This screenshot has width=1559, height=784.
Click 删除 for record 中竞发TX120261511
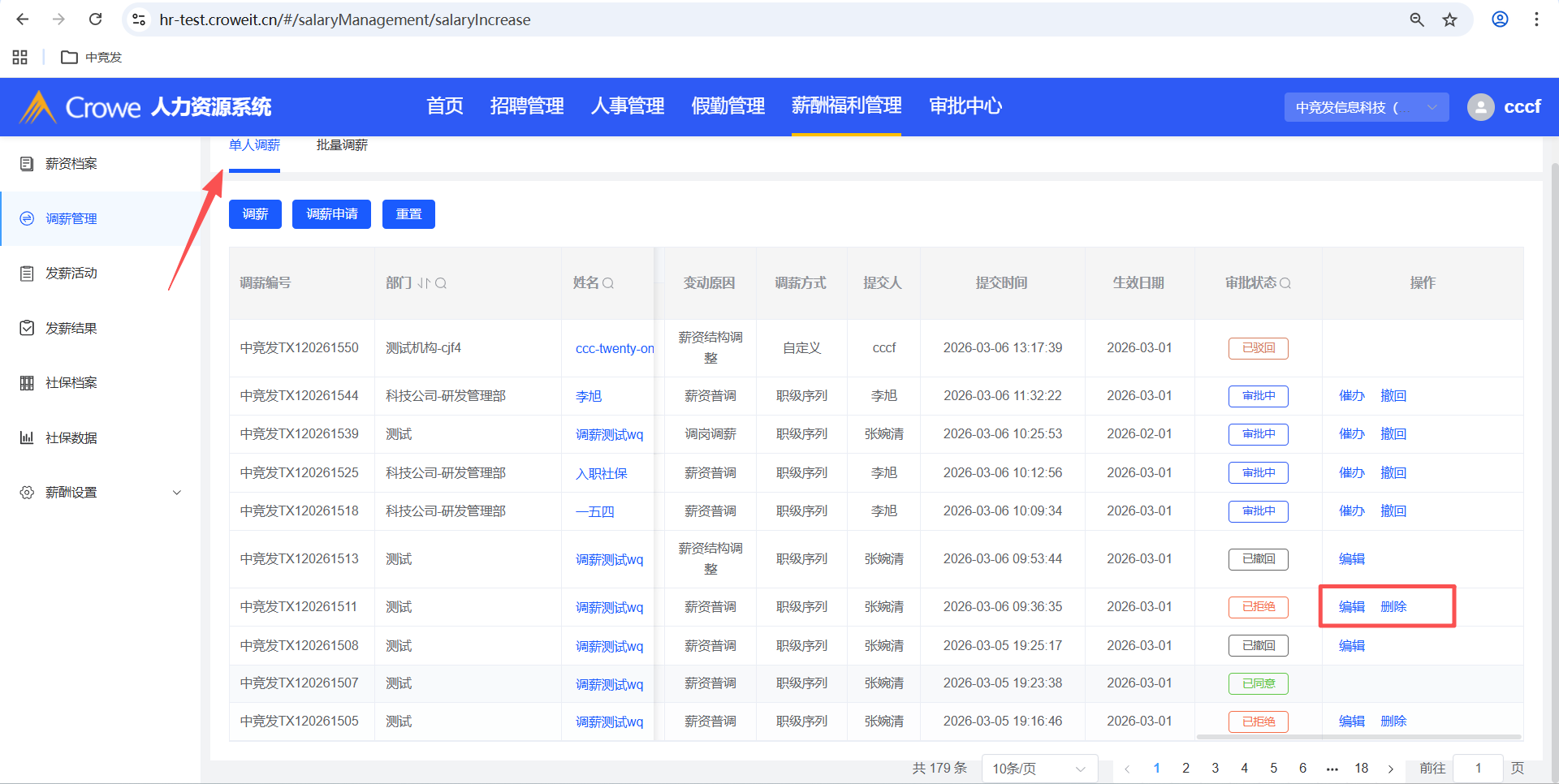(x=1393, y=607)
